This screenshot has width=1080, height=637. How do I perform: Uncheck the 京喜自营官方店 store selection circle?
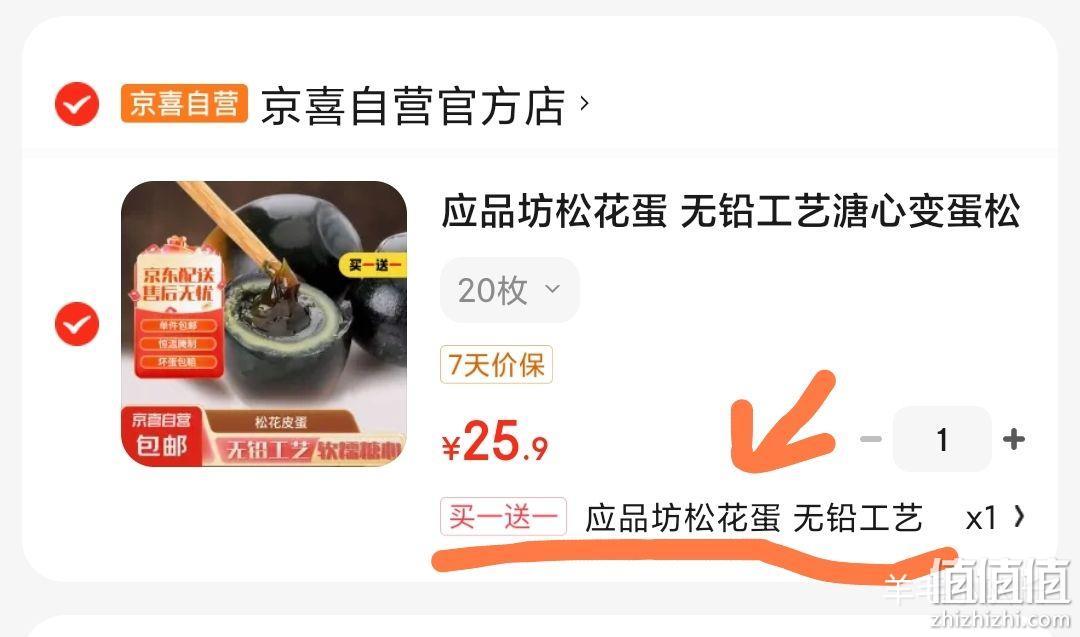pyautogui.click(x=76, y=104)
